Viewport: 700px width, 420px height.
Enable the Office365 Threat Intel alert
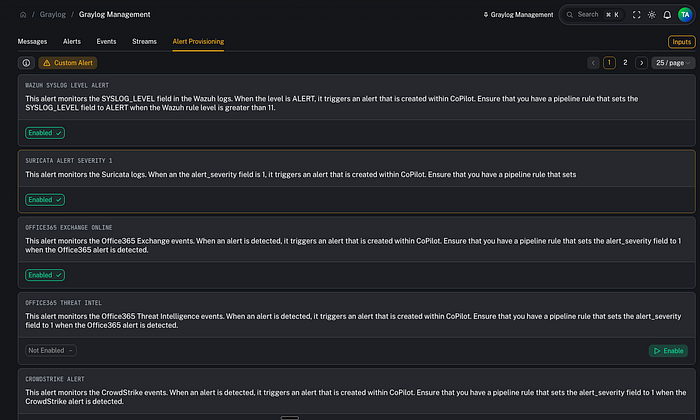pyautogui.click(x=668, y=351)
